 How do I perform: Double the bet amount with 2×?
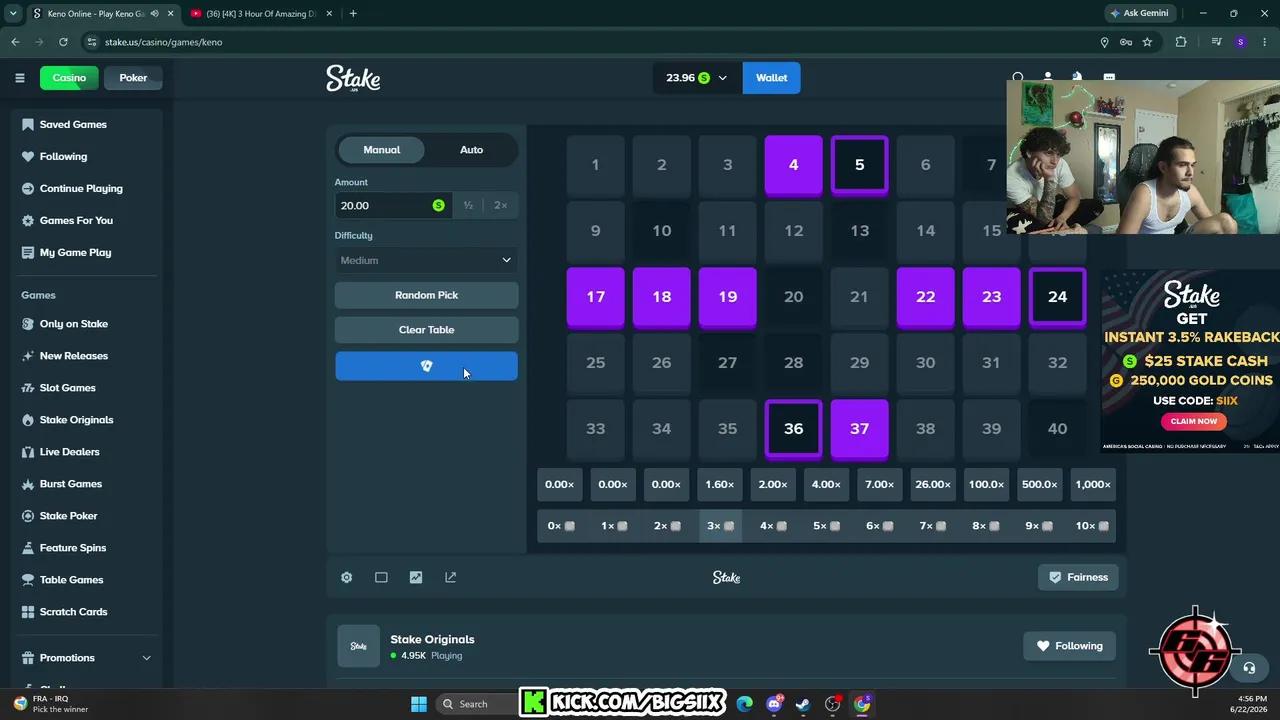click(x=500, y=205)
